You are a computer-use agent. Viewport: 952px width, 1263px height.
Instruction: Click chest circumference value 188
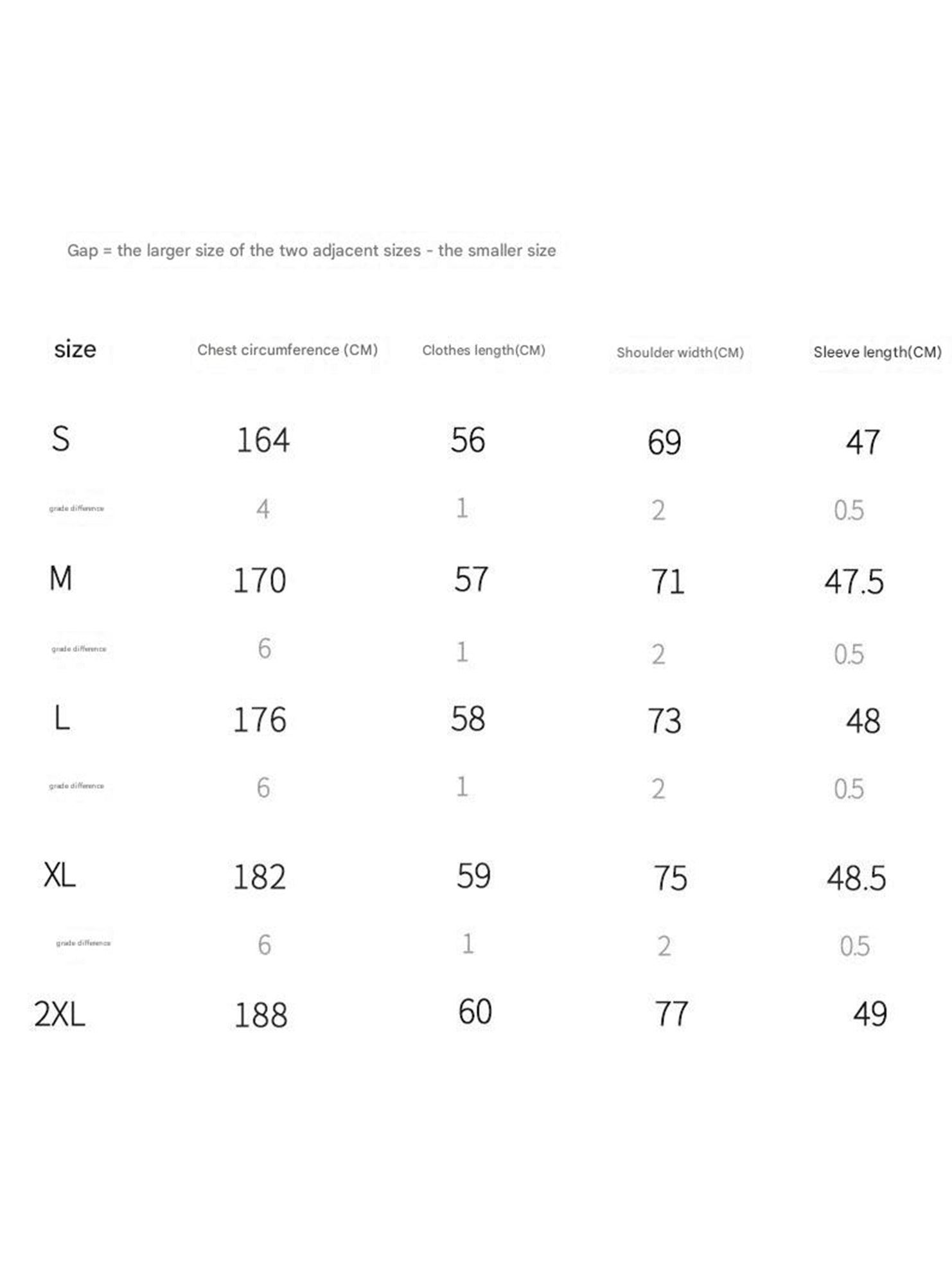260,1016
